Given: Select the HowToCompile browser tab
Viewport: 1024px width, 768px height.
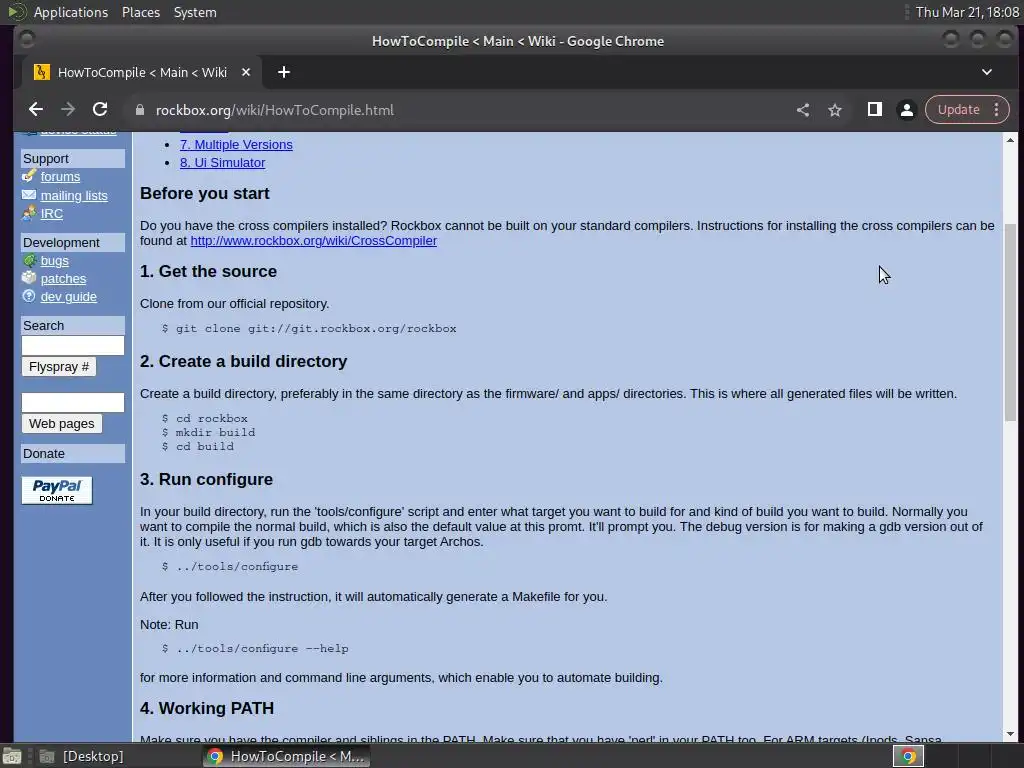Looking at the screenshot, I should coord(142,72).
